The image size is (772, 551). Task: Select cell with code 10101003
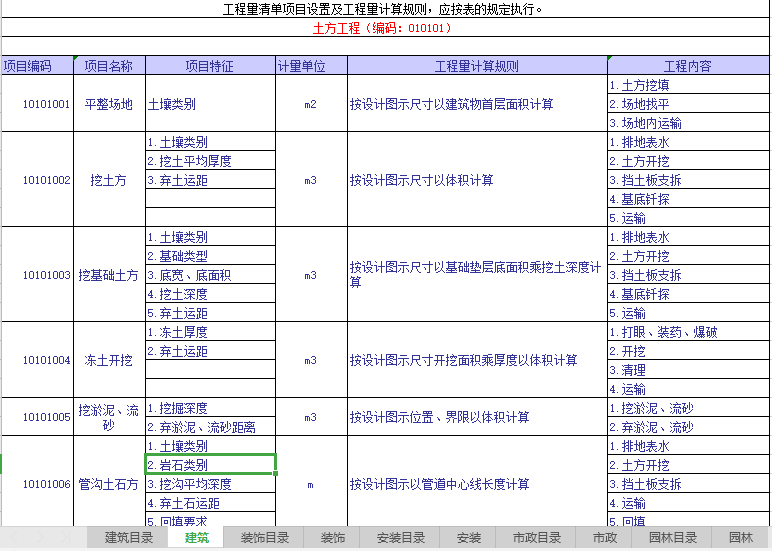47,275
